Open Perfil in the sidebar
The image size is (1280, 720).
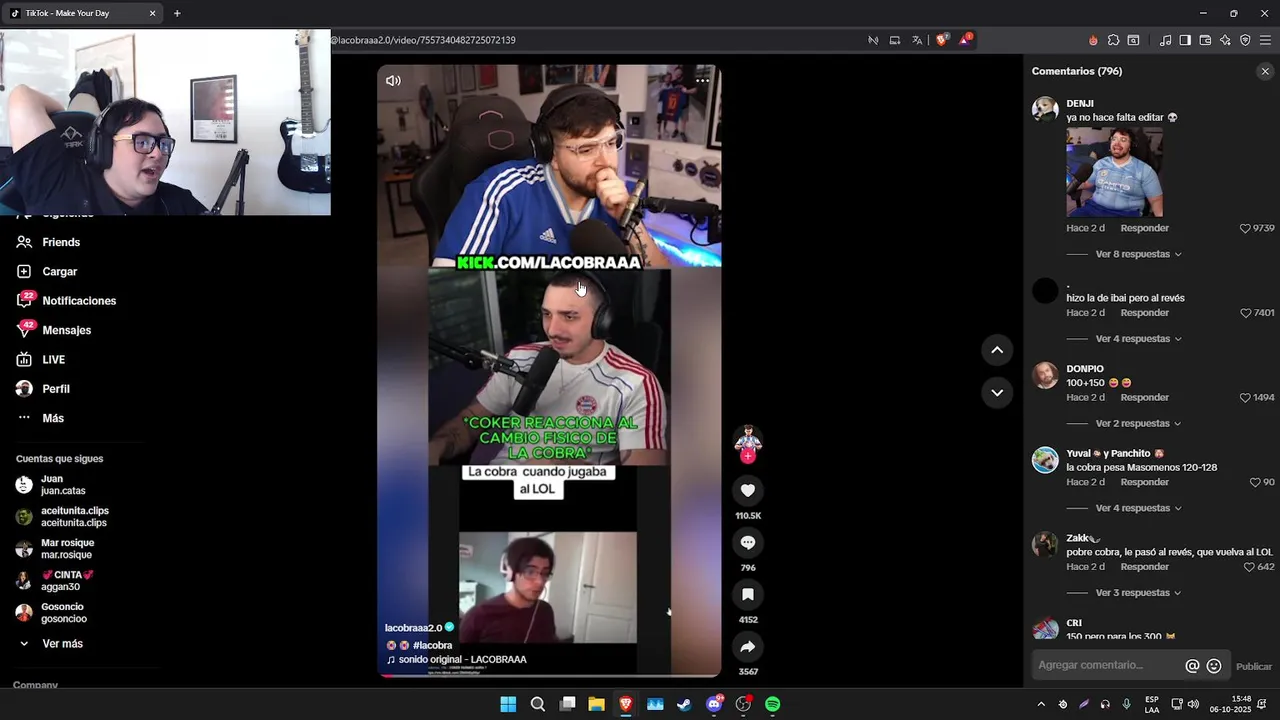[55, 389]
